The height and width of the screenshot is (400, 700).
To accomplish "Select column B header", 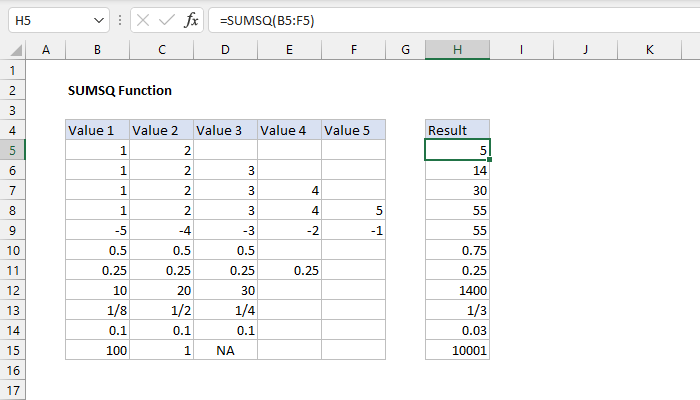I will click(x=97, y=50).
